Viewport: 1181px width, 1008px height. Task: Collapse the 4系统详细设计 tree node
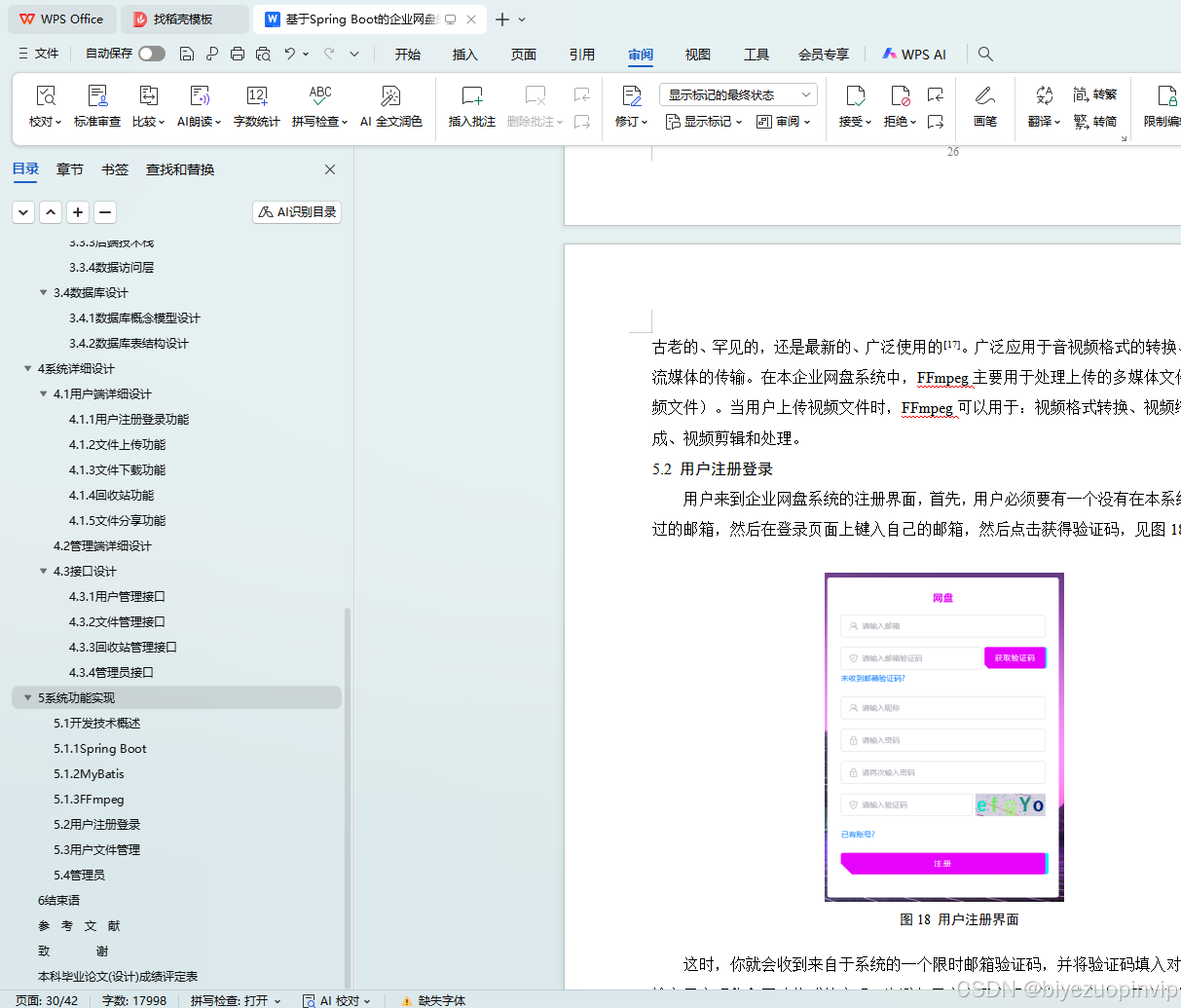pos(27,368)
